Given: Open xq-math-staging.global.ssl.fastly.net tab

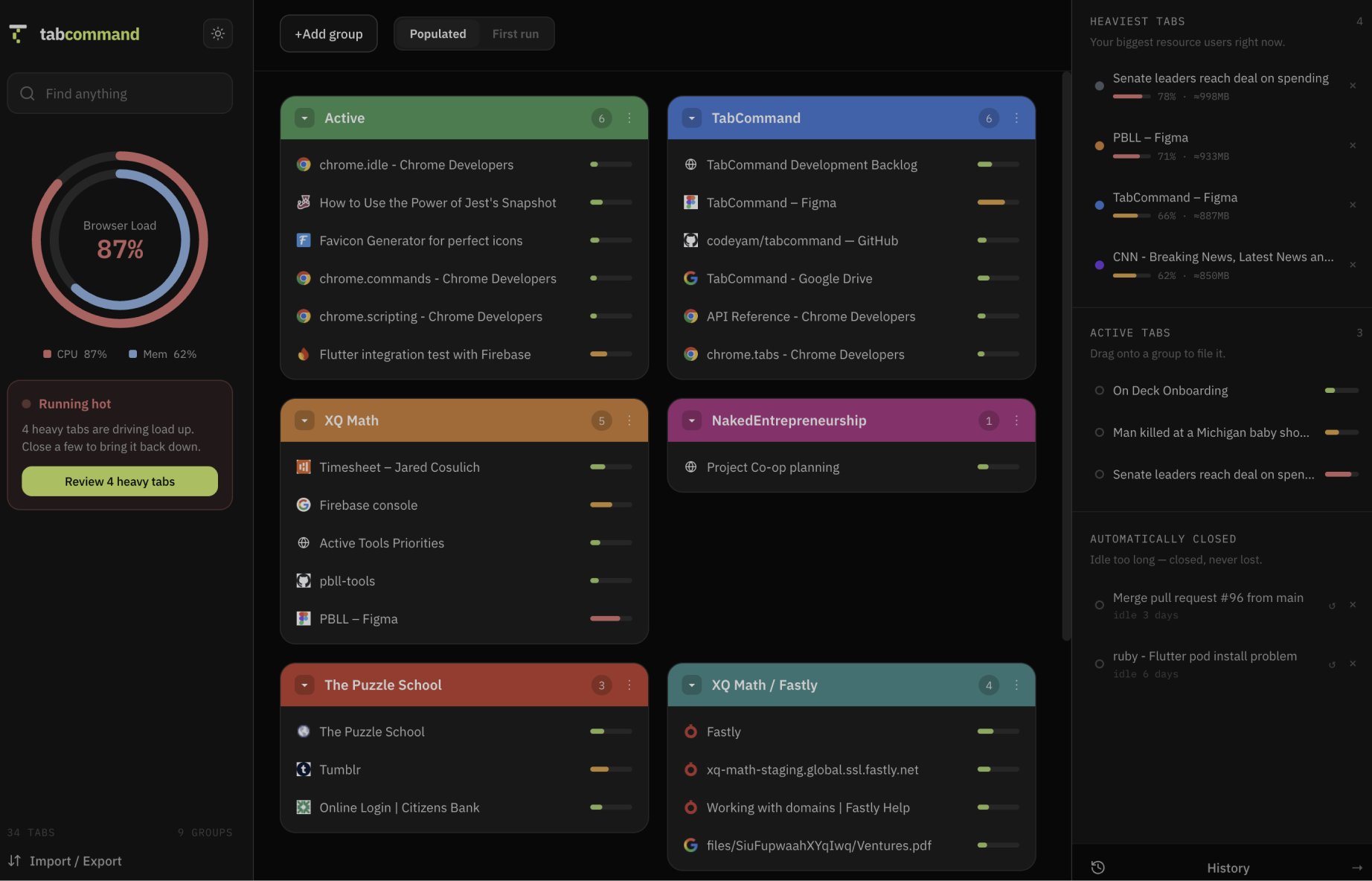Looking at the screenshot, I should coord(851,769).
